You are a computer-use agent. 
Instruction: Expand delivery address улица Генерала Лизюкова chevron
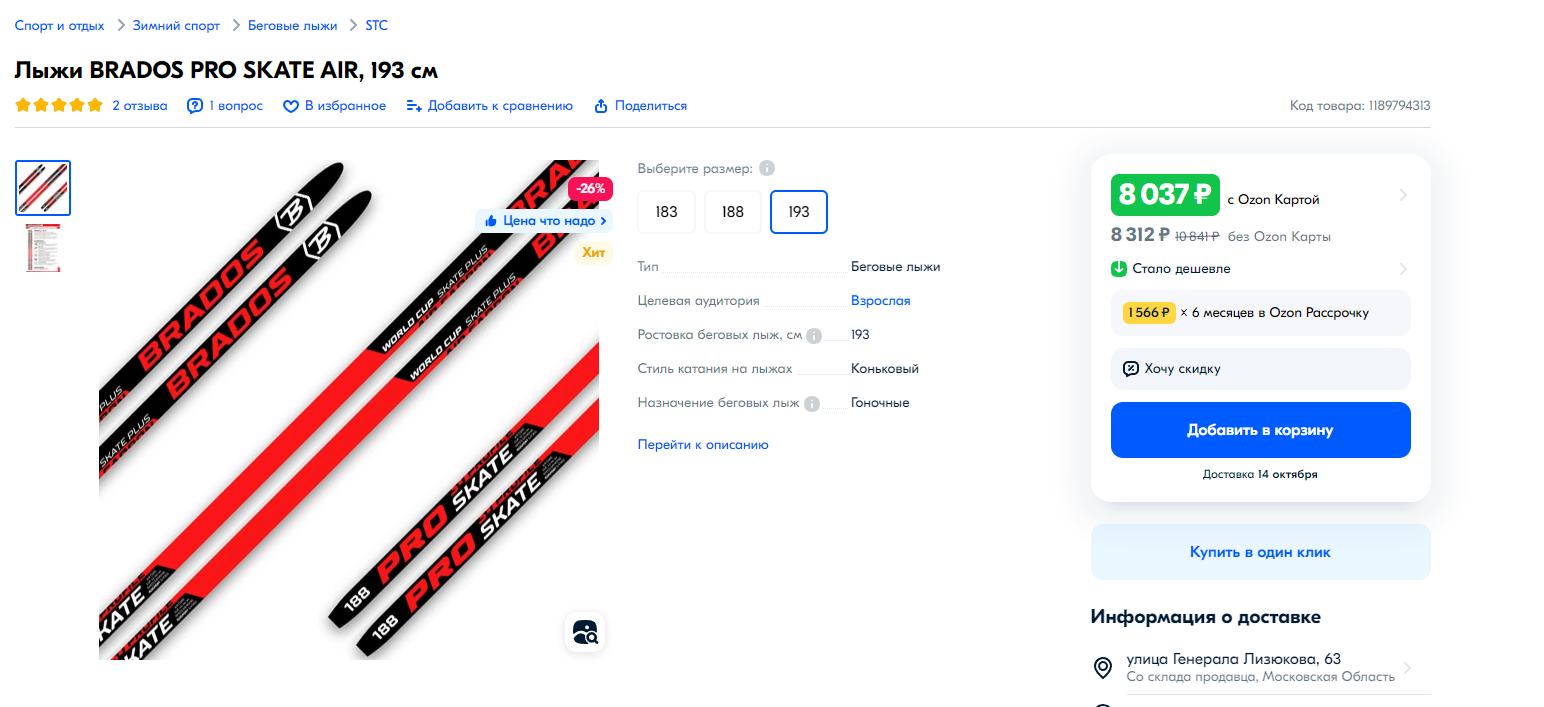[x=1407, y=668]
